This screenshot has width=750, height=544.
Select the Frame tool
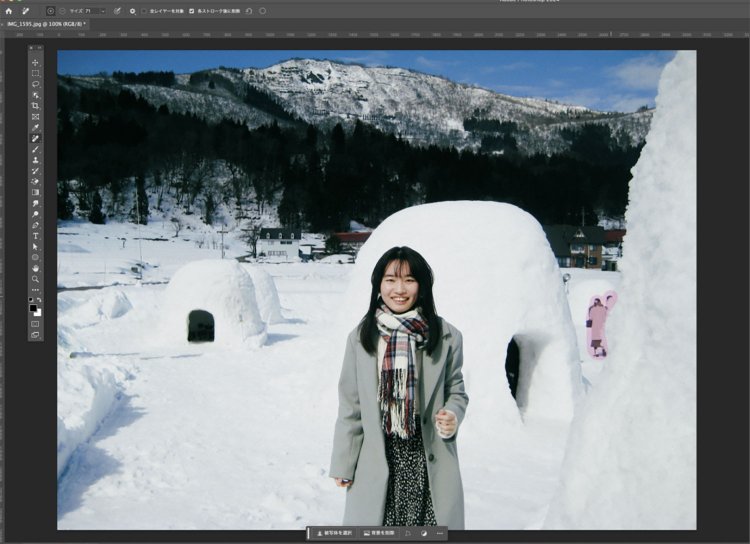point(35,117)
